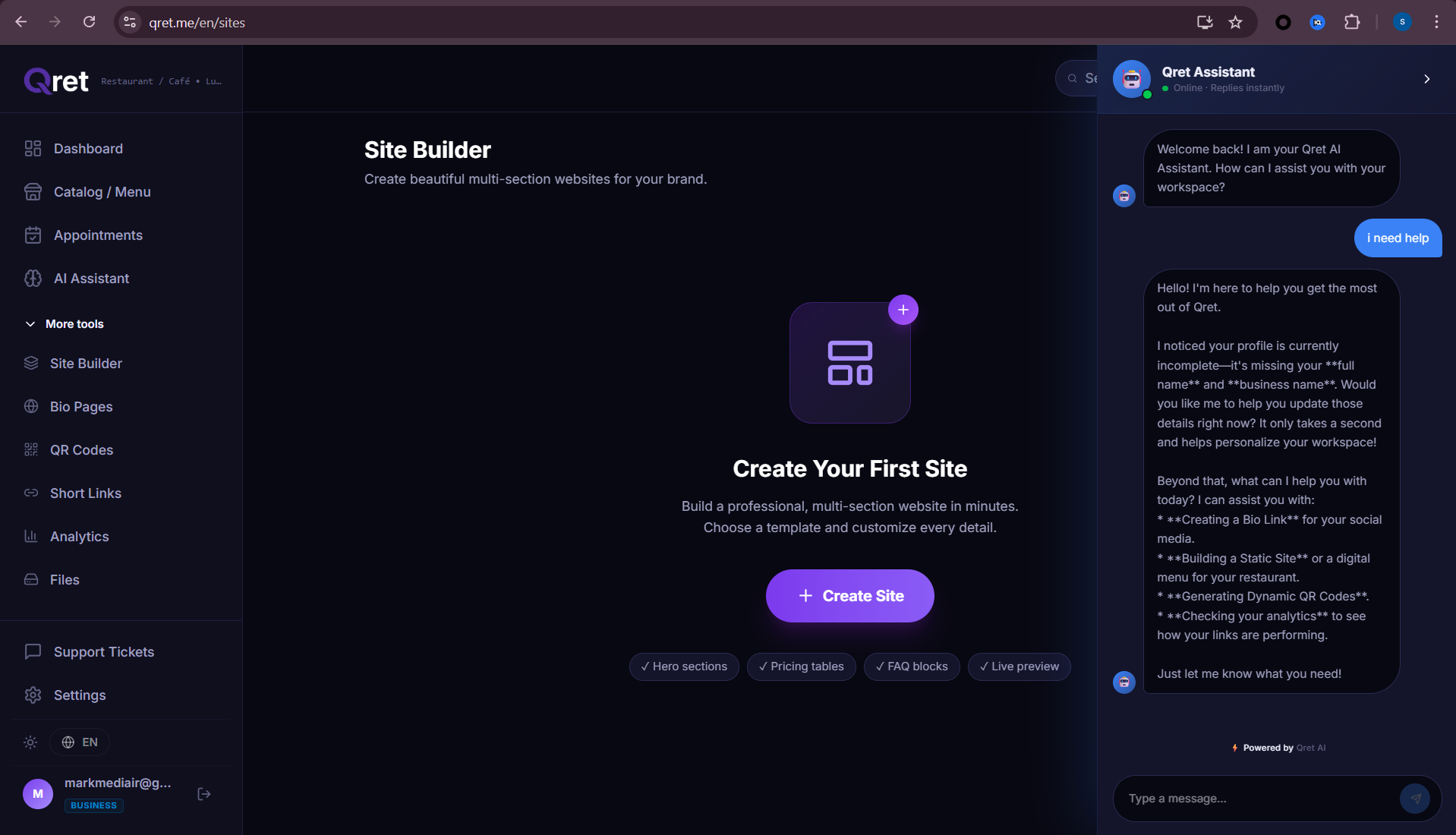Open Bio Pages

pos(121,407)
